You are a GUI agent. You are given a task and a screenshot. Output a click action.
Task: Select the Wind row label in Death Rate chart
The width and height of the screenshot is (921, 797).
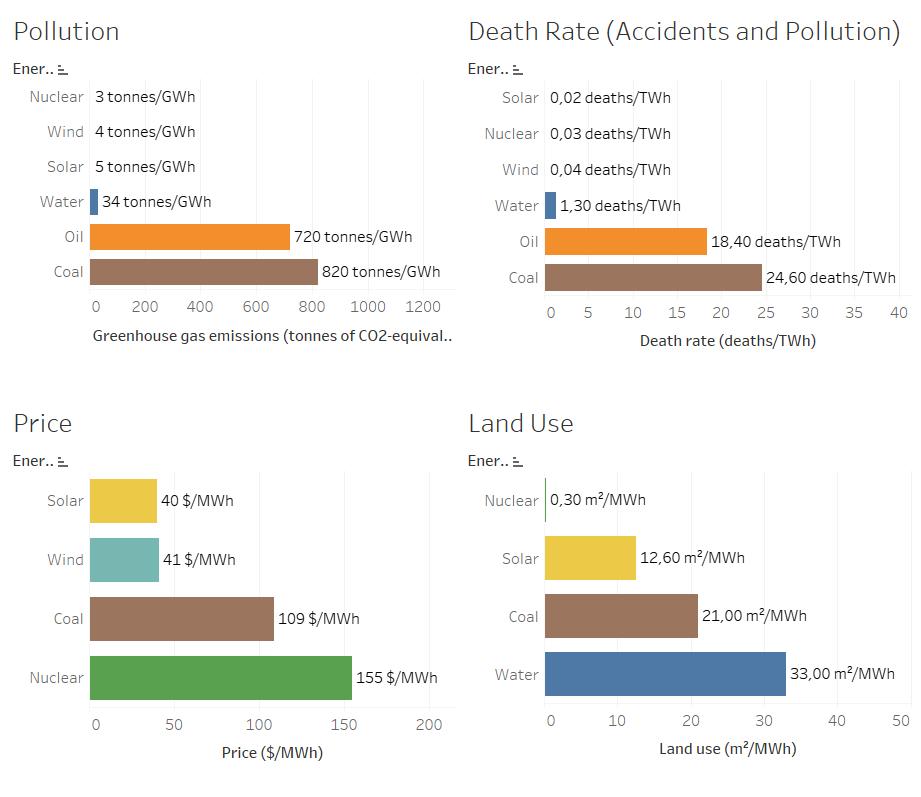point(520,170)
